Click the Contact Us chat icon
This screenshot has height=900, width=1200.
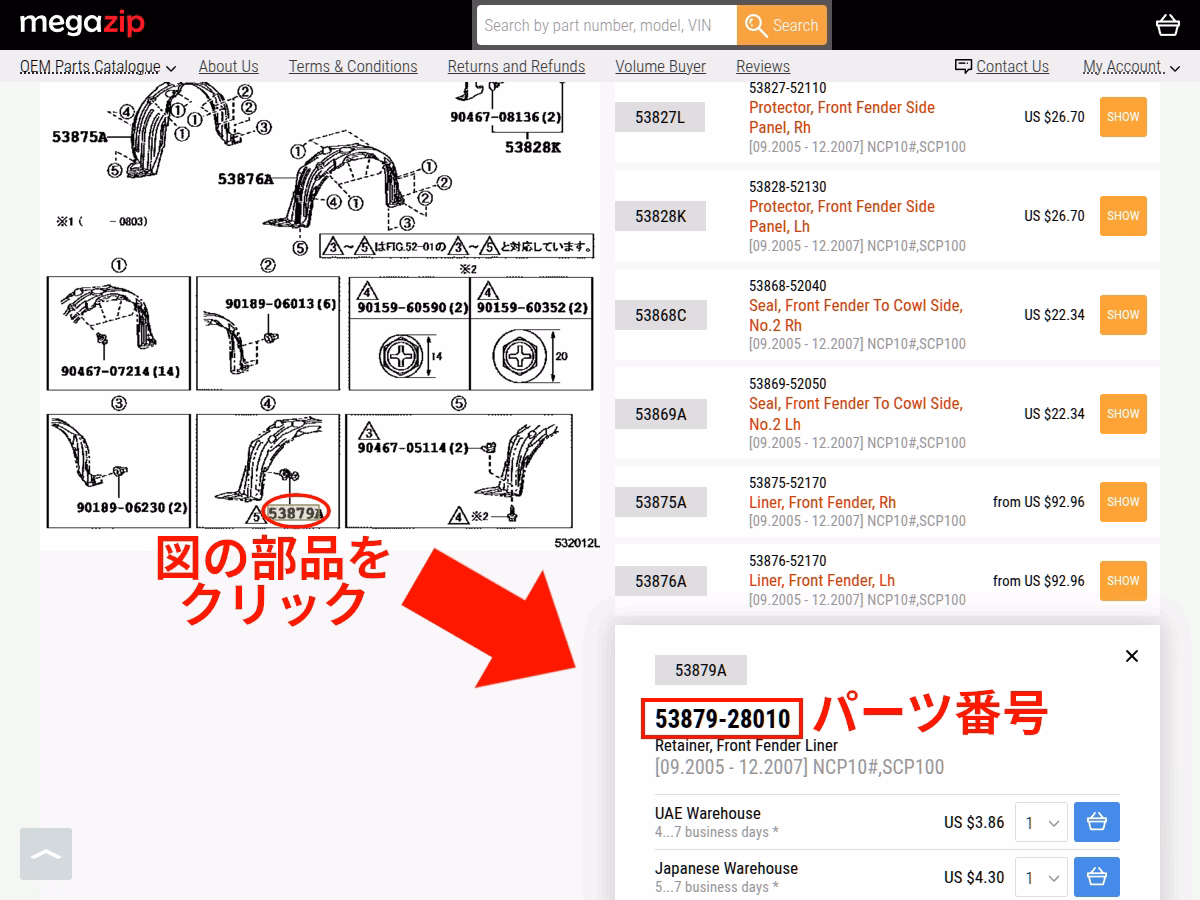click(963, 66)
